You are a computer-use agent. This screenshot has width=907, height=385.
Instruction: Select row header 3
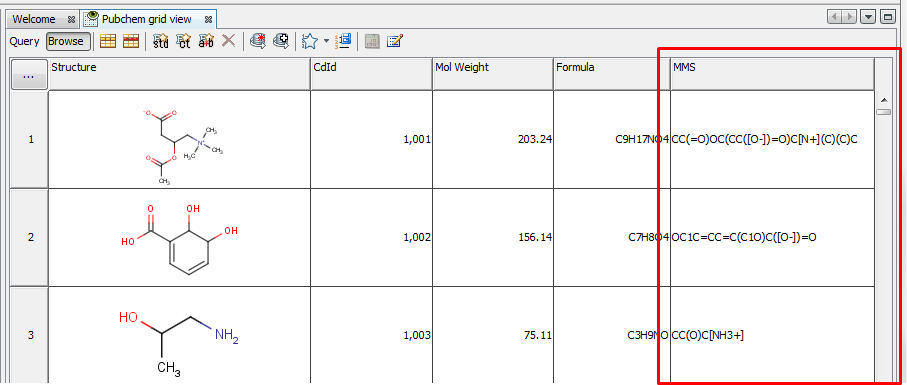pyautogui.click(x=30, y=335)
